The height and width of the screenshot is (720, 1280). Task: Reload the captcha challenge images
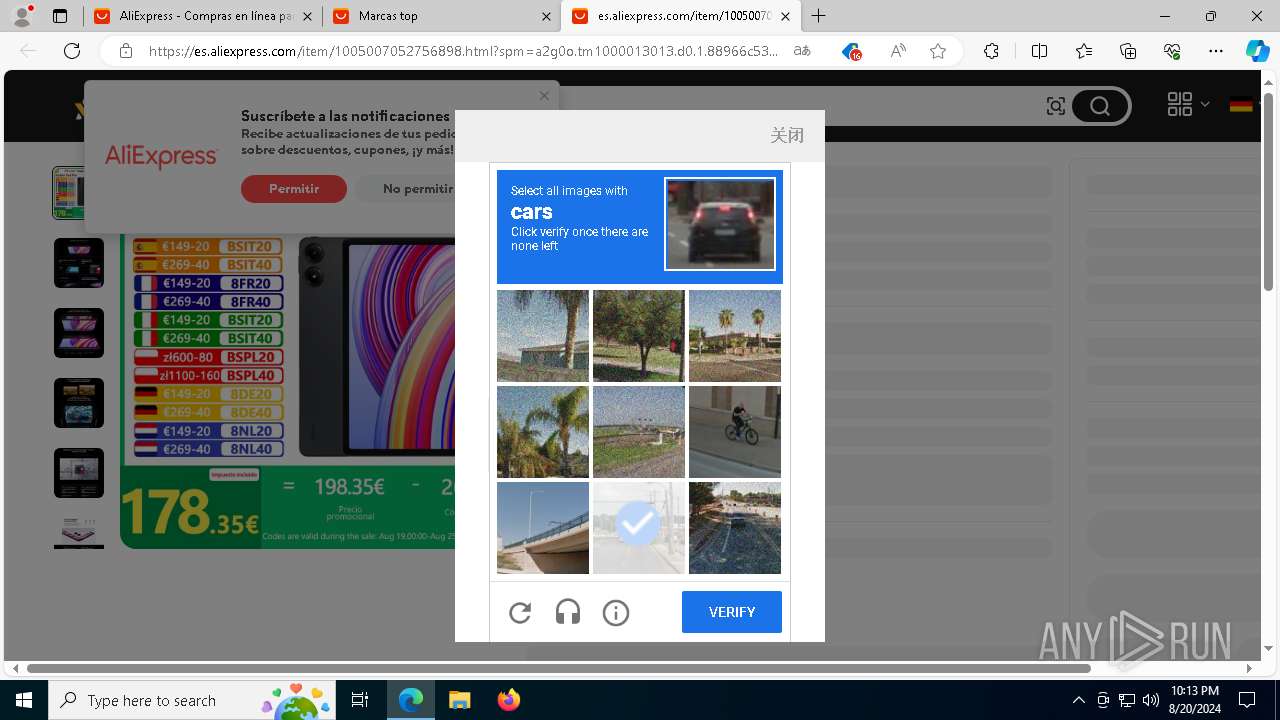520,612
